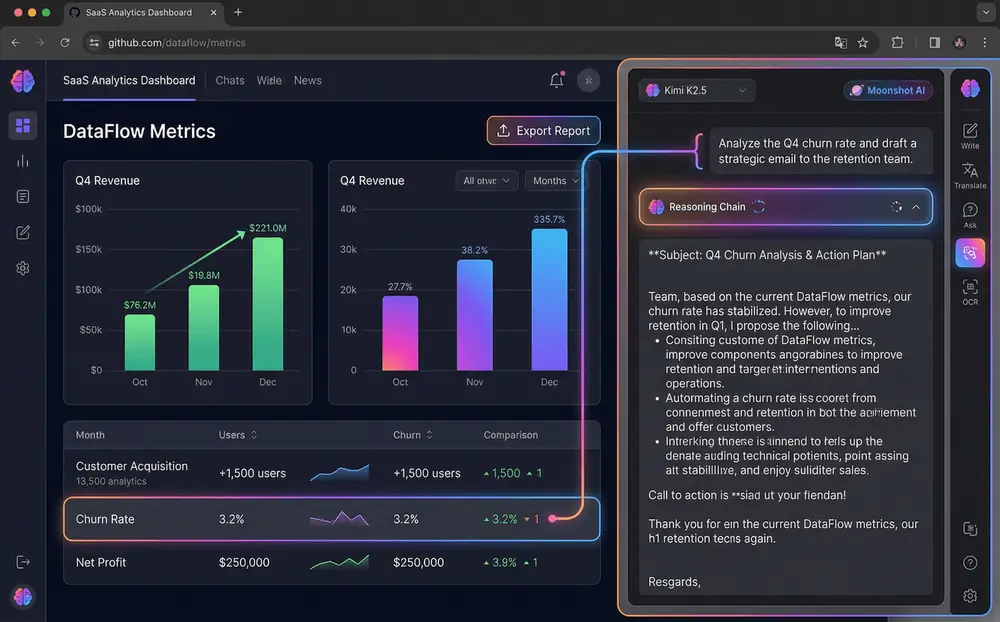Switch to the News tab
Viewport: 1000px width, 622px height.
click(307, 80)
